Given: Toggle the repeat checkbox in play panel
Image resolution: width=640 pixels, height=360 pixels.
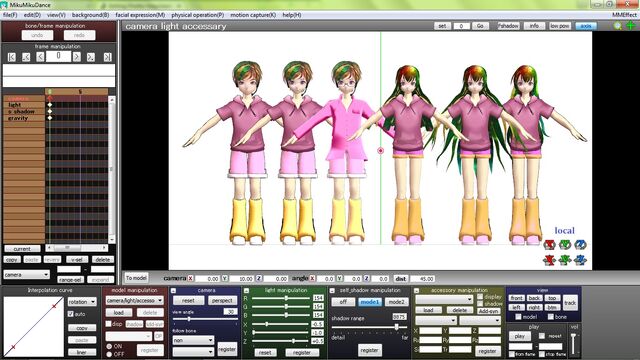Looking at the screenshot, I should (x=542, y=336).
